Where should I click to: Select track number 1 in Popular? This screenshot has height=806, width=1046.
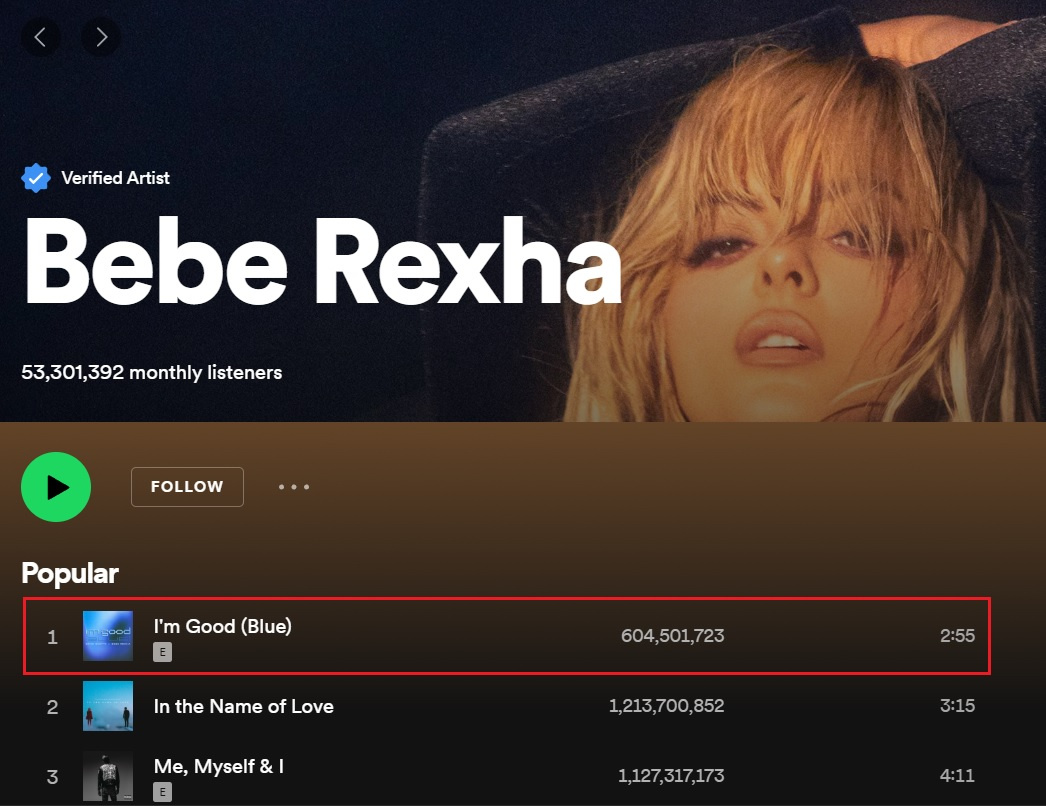(x=53, y=637)
